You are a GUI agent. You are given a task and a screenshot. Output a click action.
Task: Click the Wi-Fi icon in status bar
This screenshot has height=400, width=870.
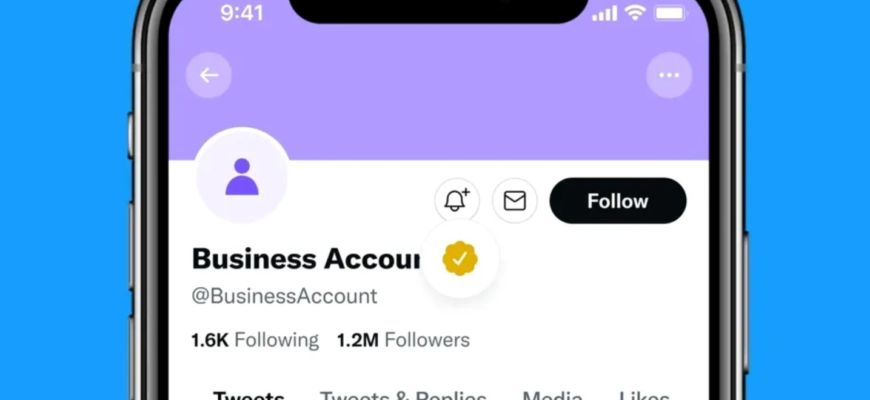634,14
